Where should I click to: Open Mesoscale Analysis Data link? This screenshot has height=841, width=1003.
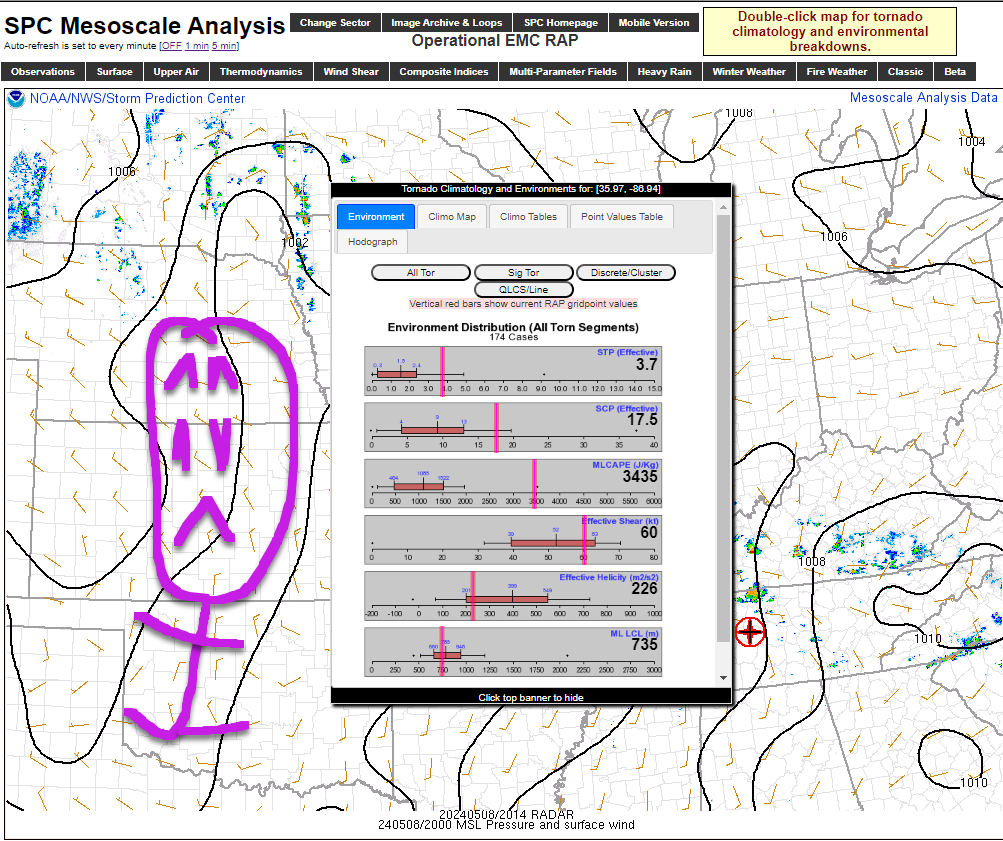click(x=924, y=98)
